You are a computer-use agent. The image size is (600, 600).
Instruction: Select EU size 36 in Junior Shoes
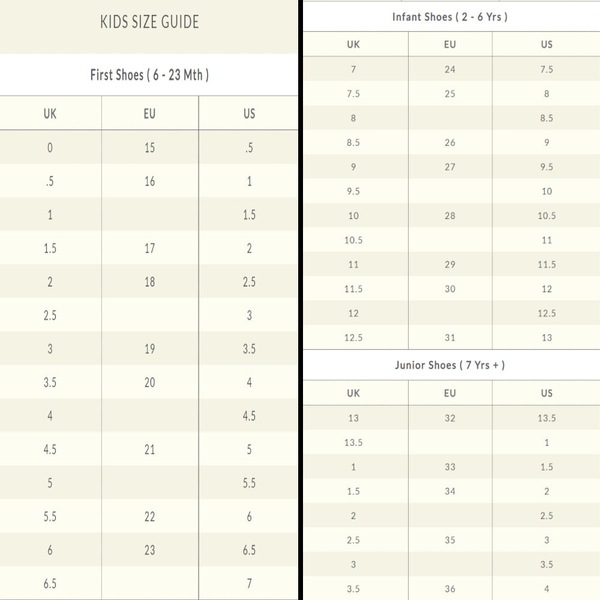[x=450, y=589]
